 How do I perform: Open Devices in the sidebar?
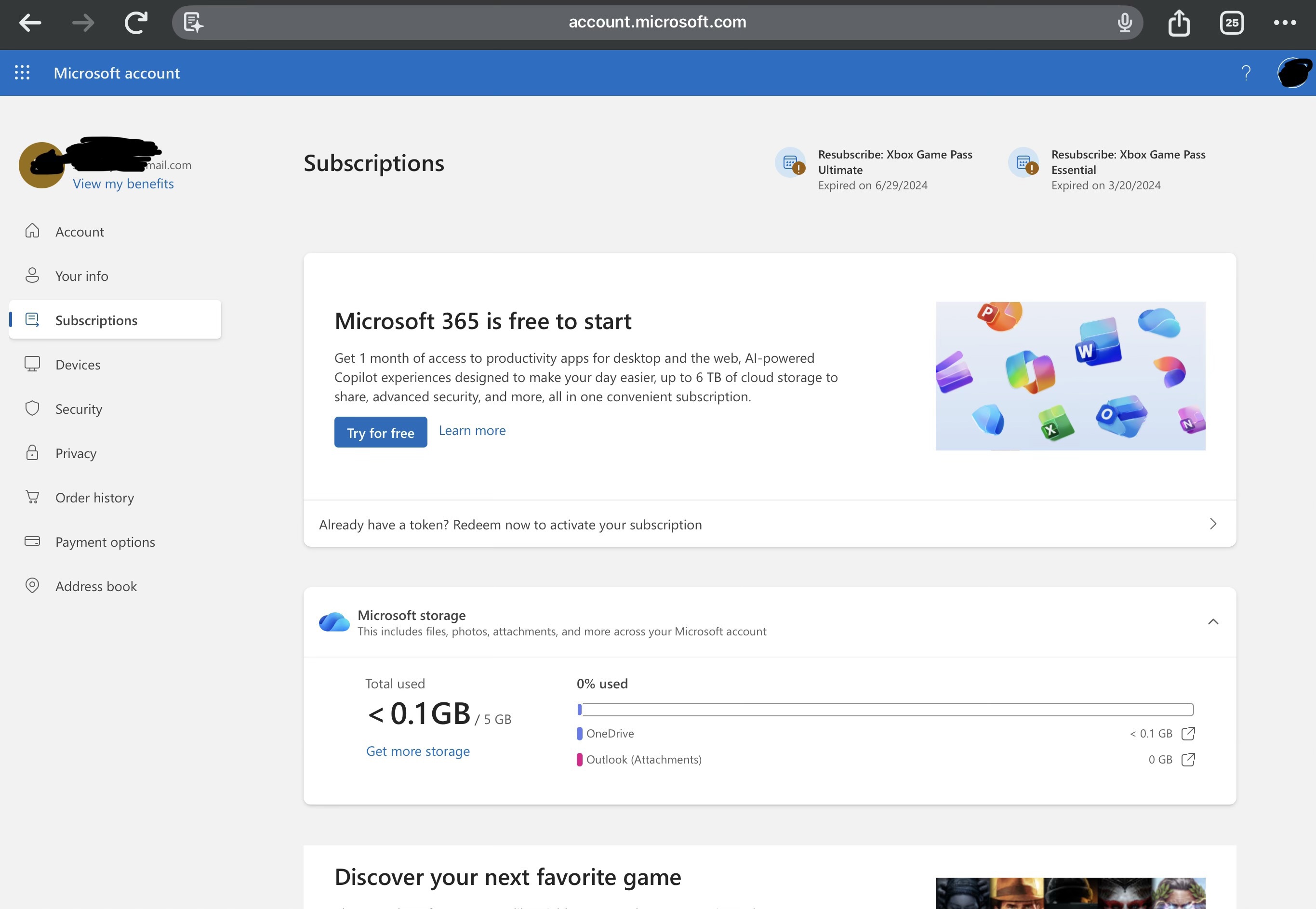point(115,364)
